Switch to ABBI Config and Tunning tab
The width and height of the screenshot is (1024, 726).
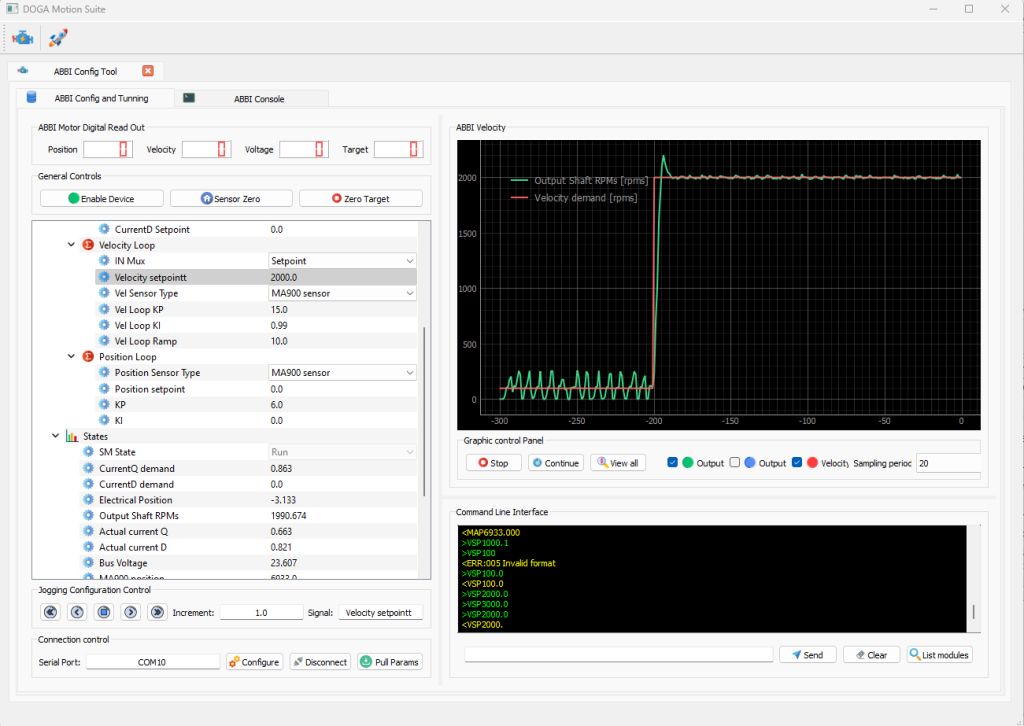(x=95, y=98)
